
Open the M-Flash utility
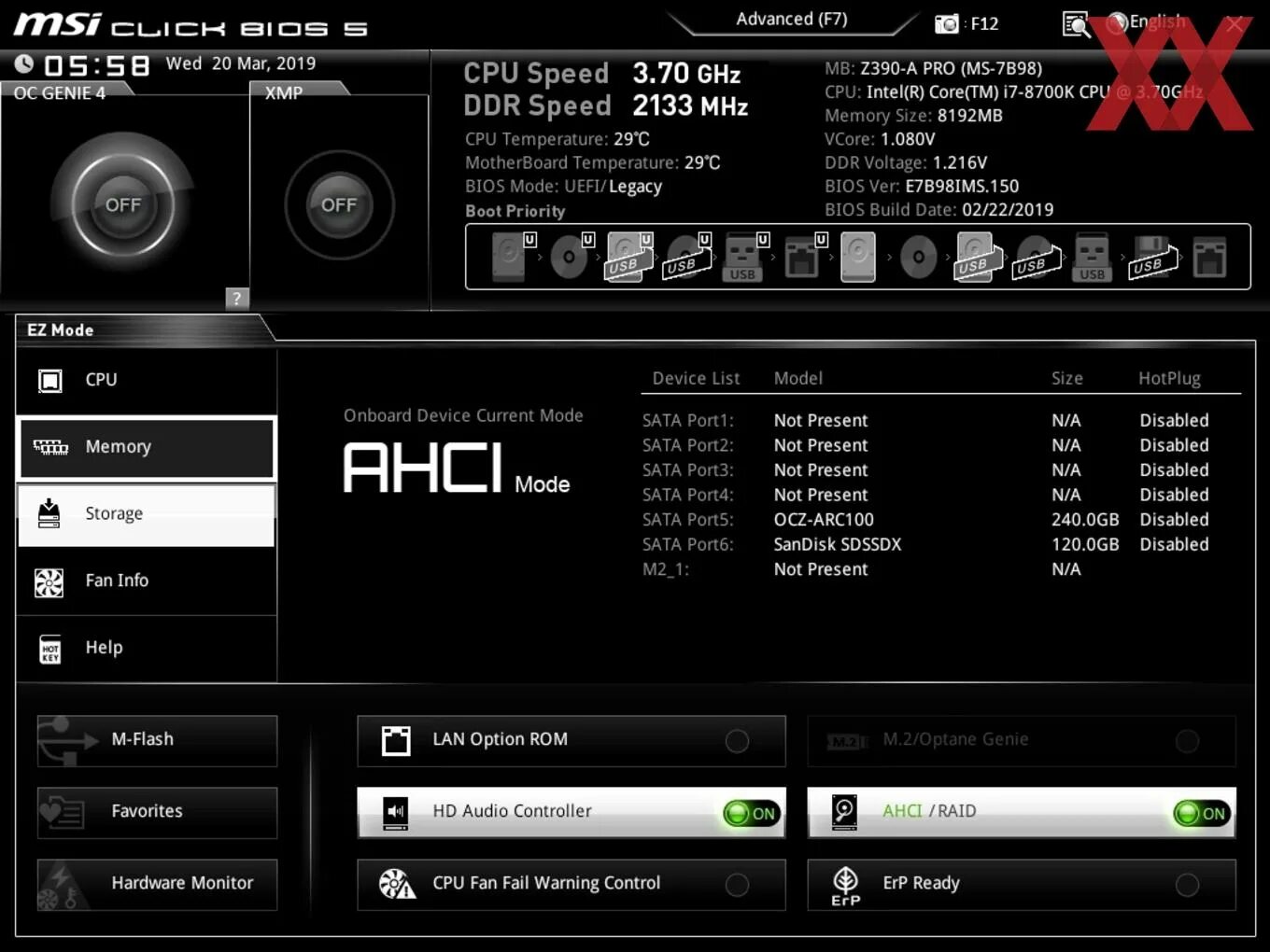tap(157, 741)
